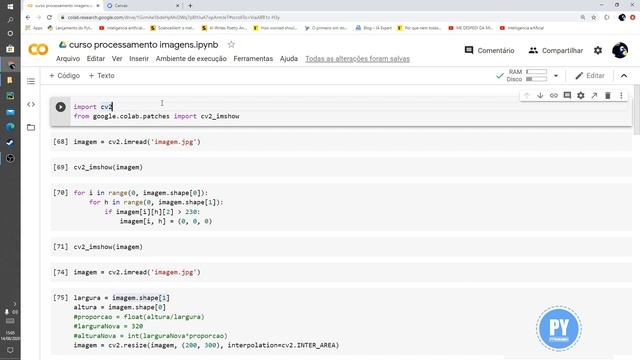Screen dimensions: 640x360
Task: Add a new Texto cell
Action: 102,76
